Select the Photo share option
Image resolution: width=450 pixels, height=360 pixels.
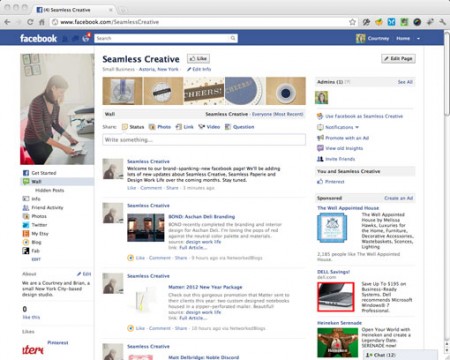(x=160, y=127)
